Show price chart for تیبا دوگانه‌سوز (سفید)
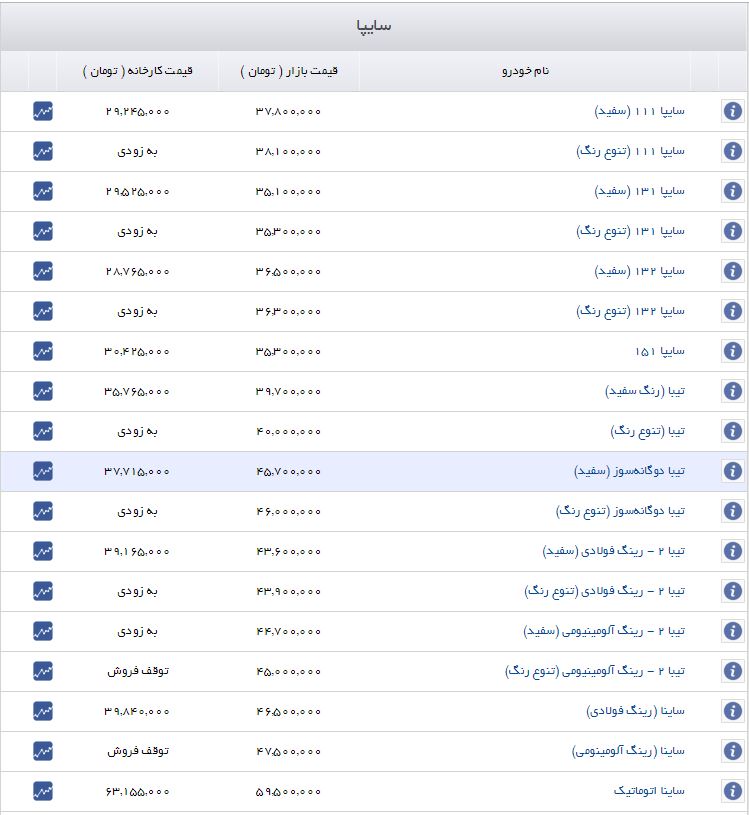This screenshot has height=815, width=749. 43,471
